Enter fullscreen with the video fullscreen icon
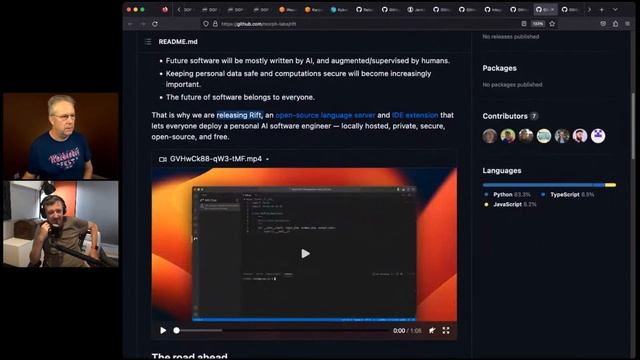Viewport: 640px width, 360px height. coord(446,330)
